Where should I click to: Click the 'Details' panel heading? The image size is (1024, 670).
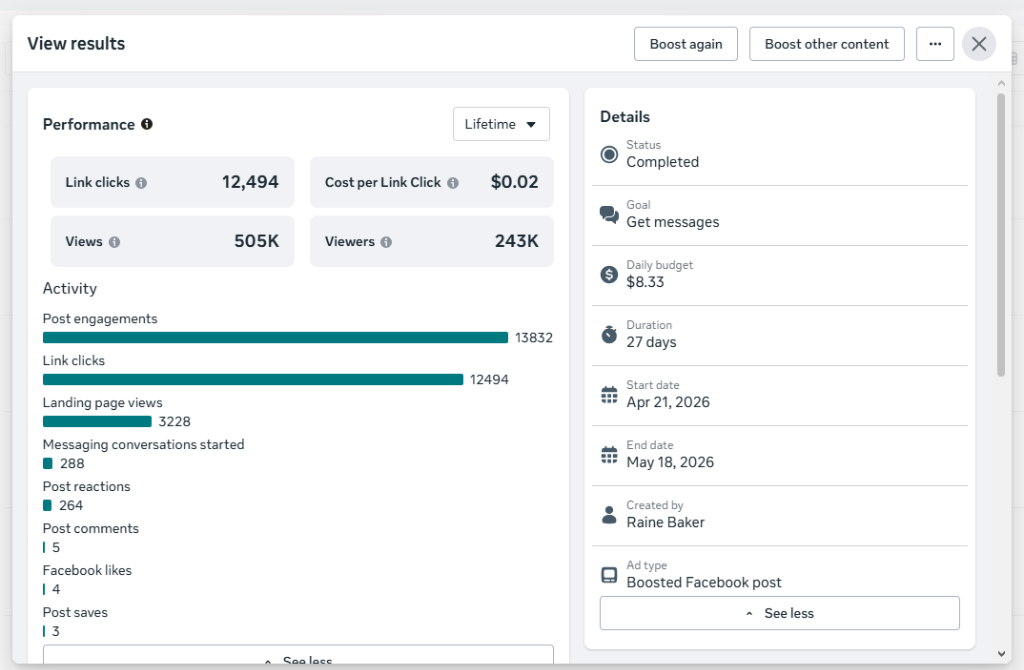click(625, 117)
